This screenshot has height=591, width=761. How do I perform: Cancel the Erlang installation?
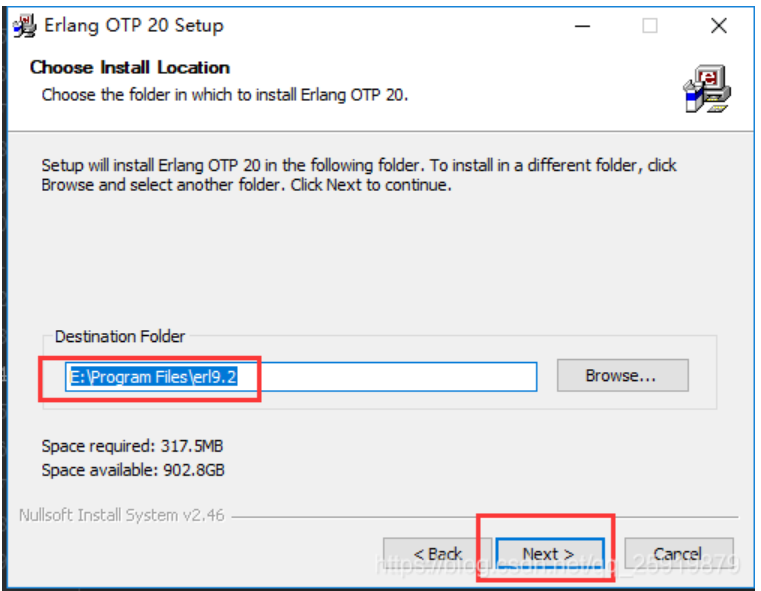[677, 554]
